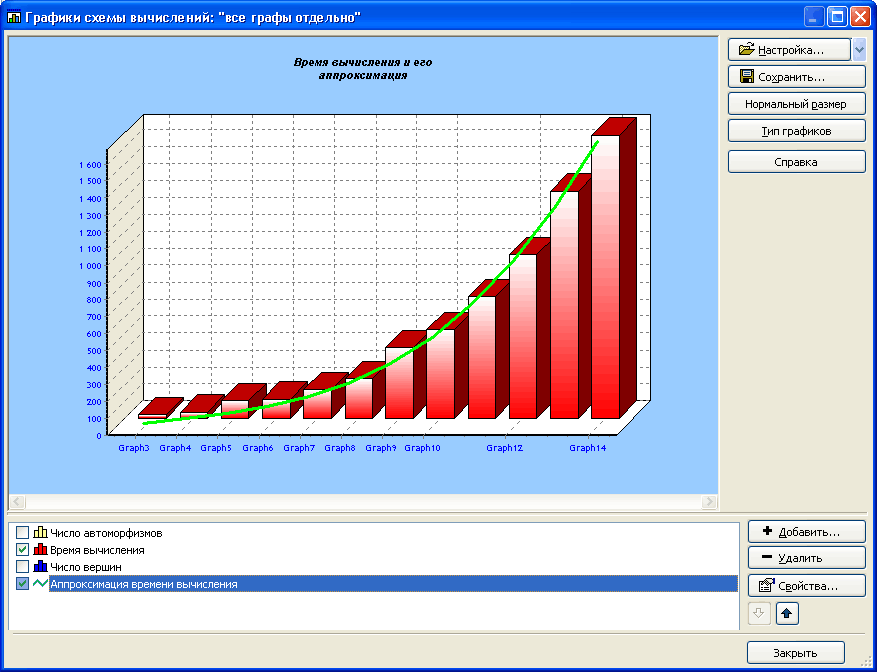Enable the Число вершин checkbox

point(22,567)
